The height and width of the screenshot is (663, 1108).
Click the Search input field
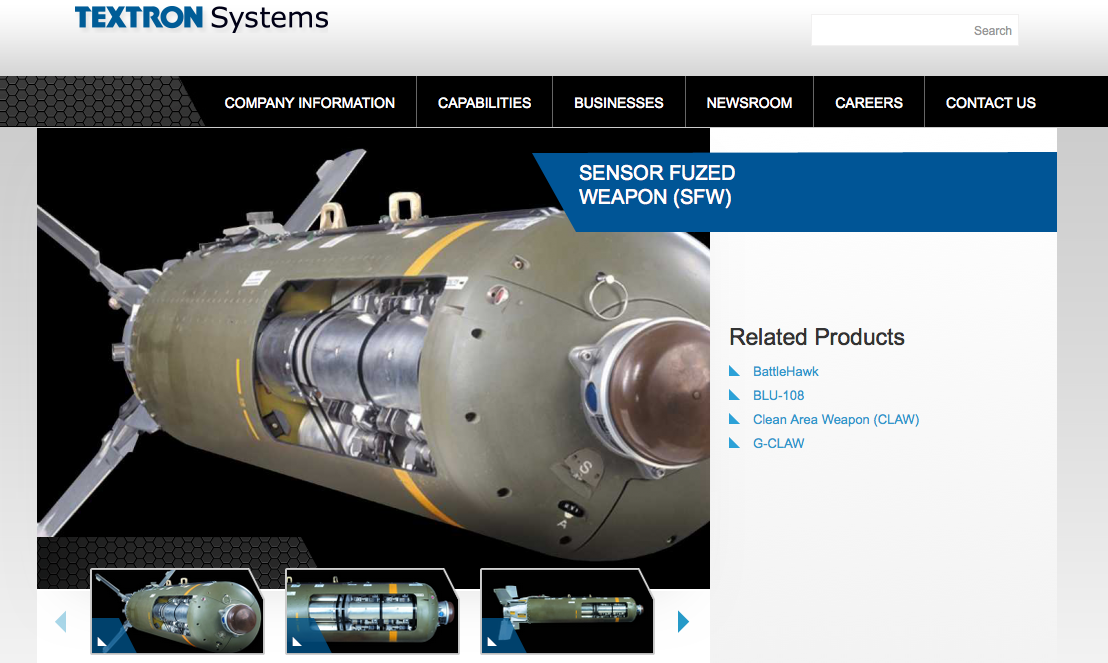coord(914,30)
